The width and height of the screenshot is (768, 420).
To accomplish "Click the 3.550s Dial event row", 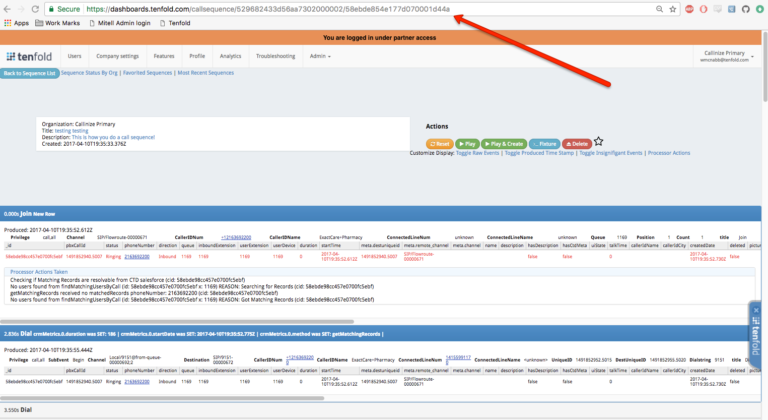I will [381, 410].
